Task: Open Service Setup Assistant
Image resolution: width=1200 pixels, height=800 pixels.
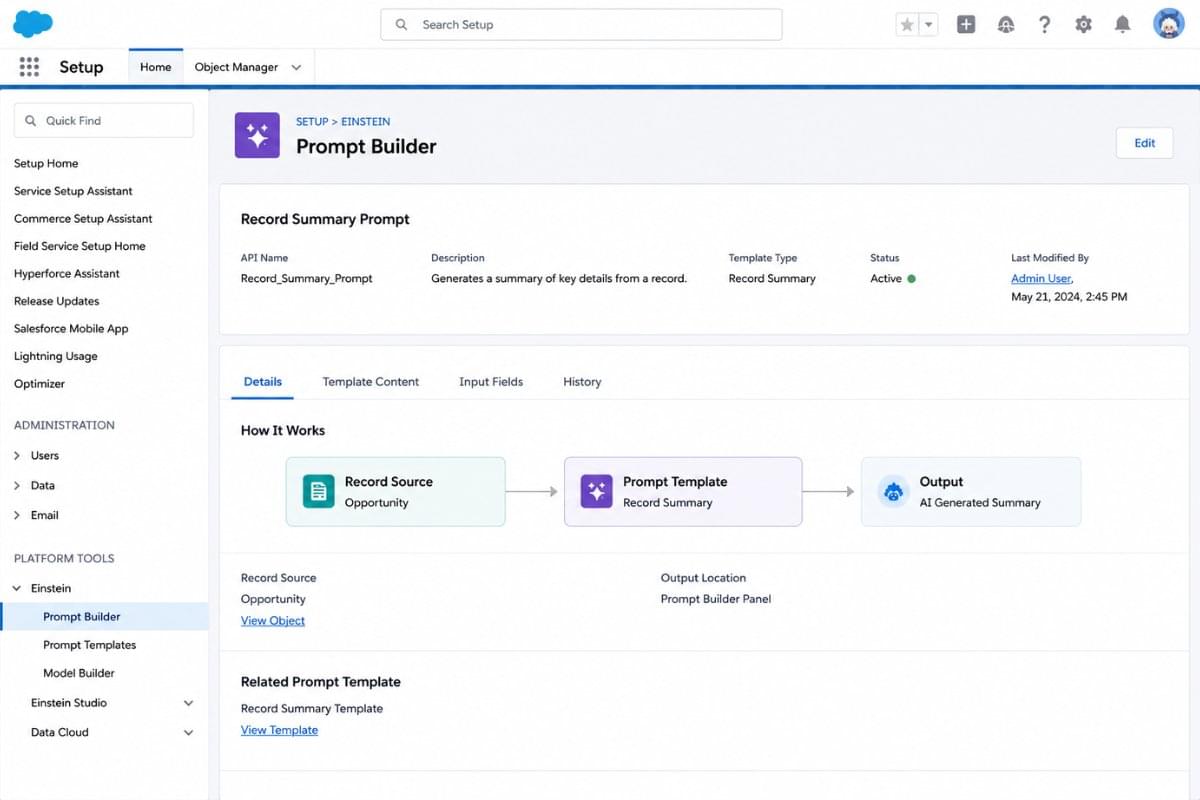Action: coord(73,191)
